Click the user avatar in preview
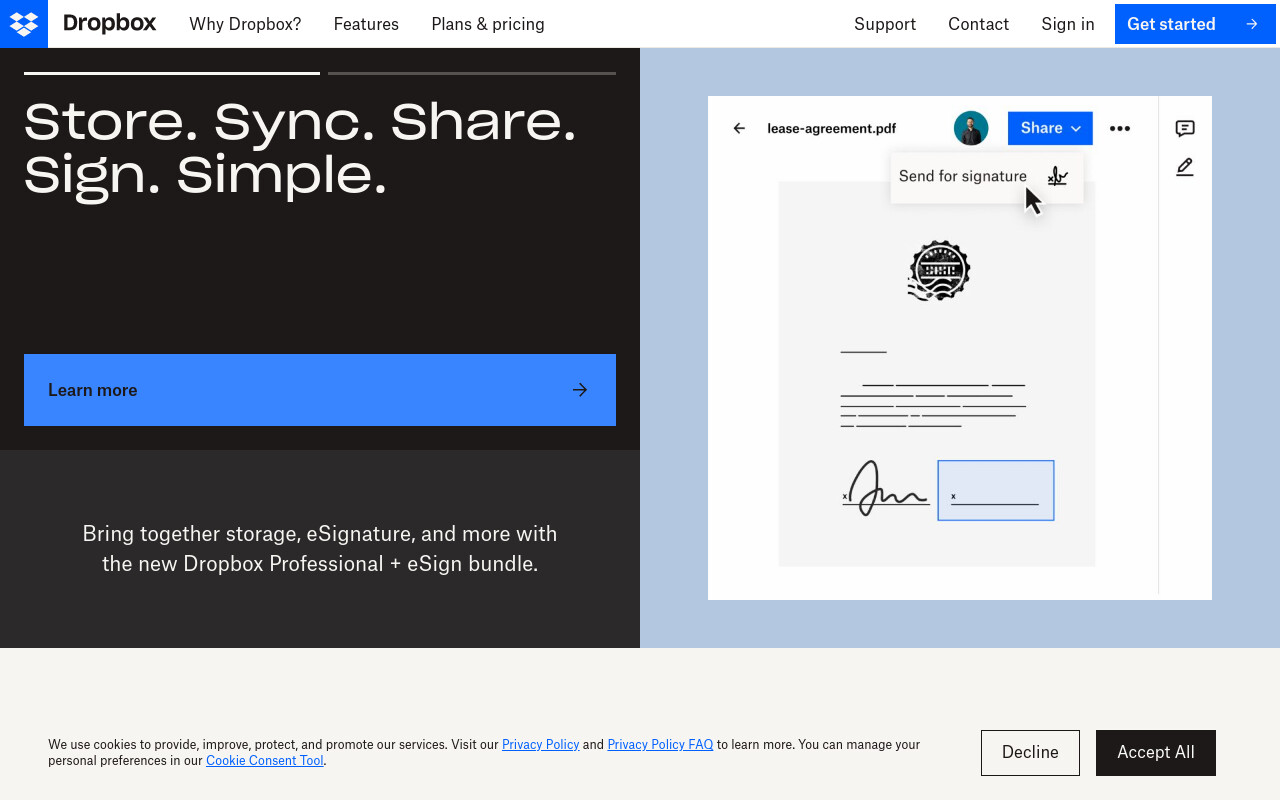This screenshot has height=800, width=1280. point(971,128)
